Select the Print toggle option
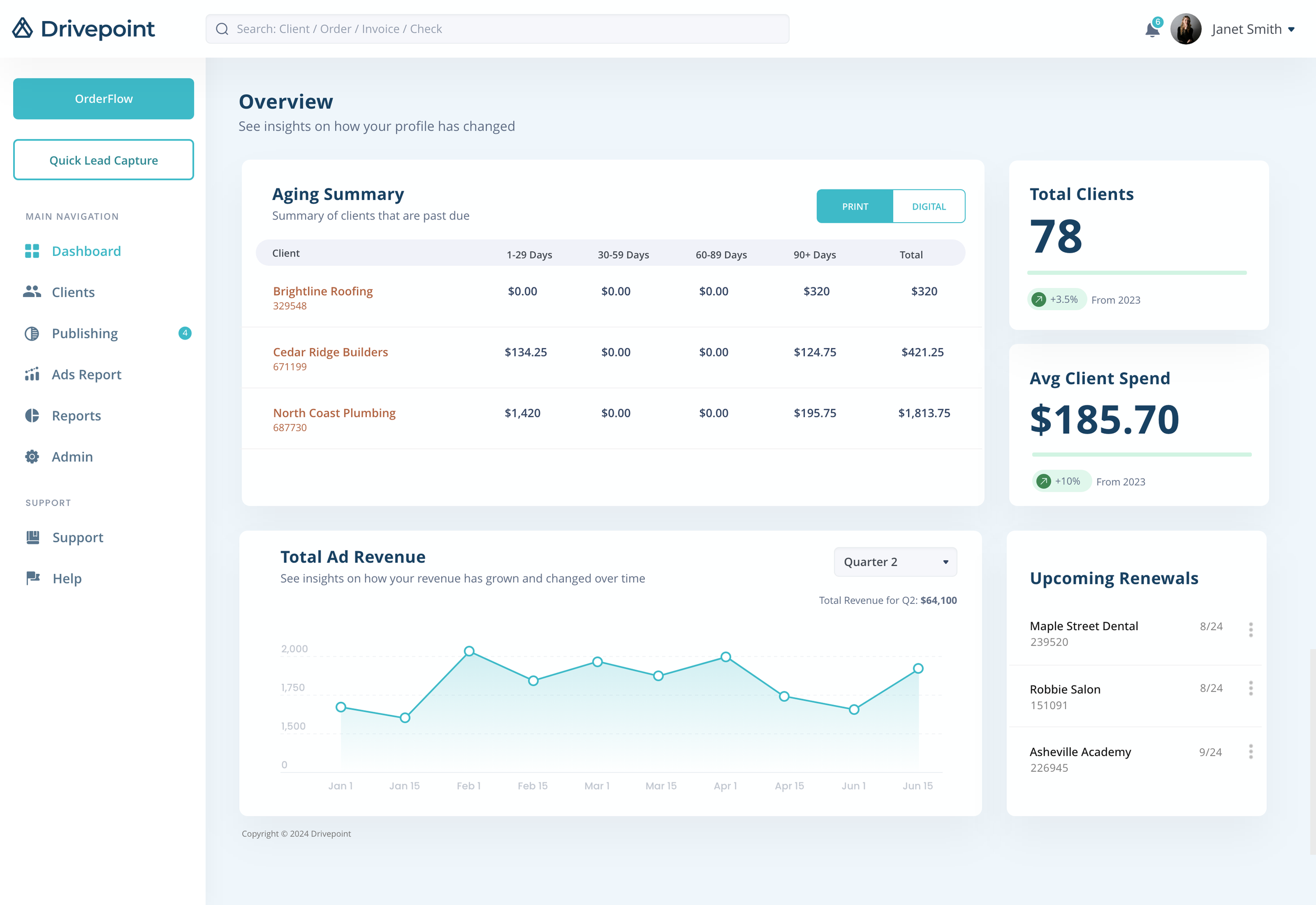 coord(854,206)
